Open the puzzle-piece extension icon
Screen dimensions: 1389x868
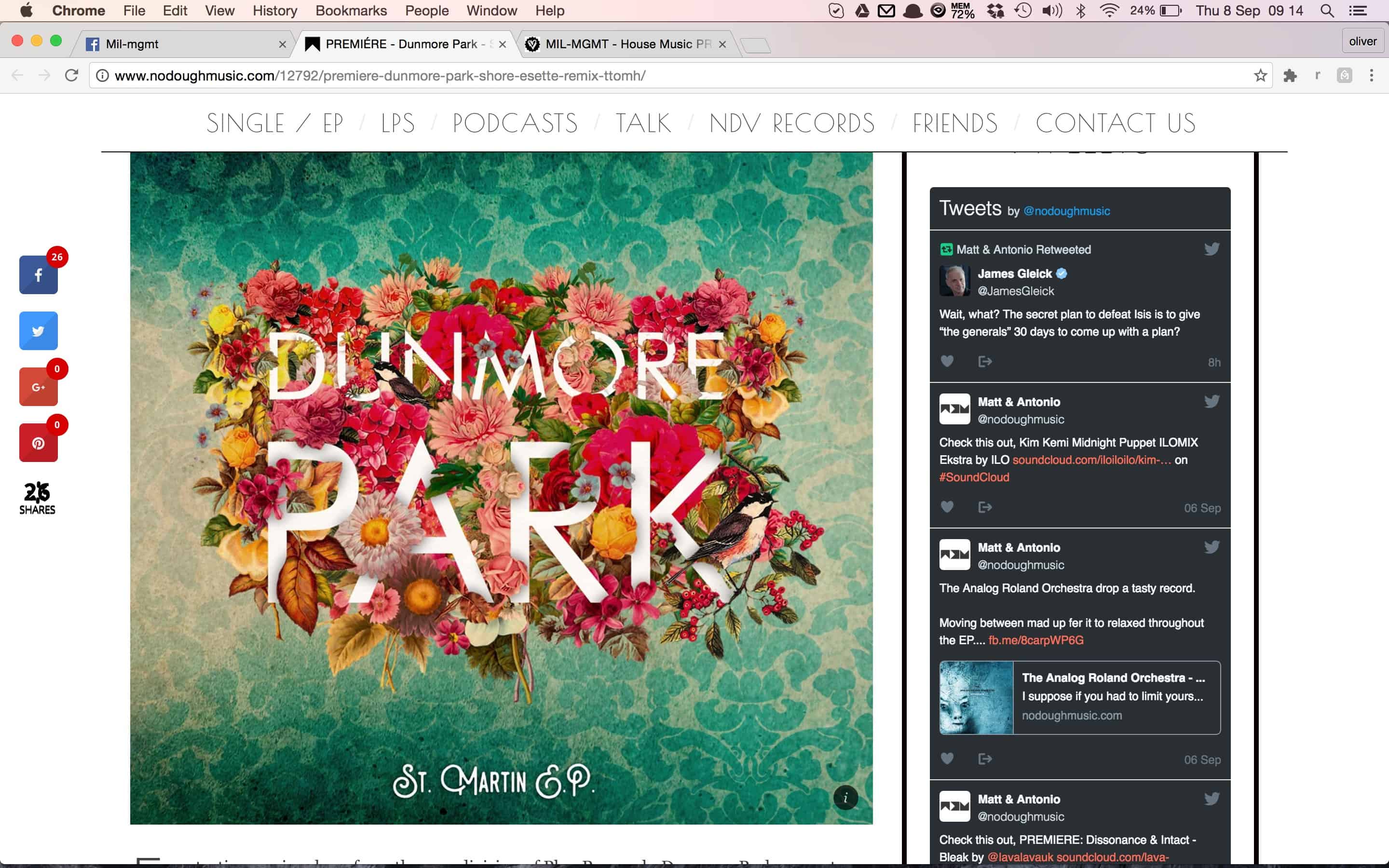(1290, 75)
